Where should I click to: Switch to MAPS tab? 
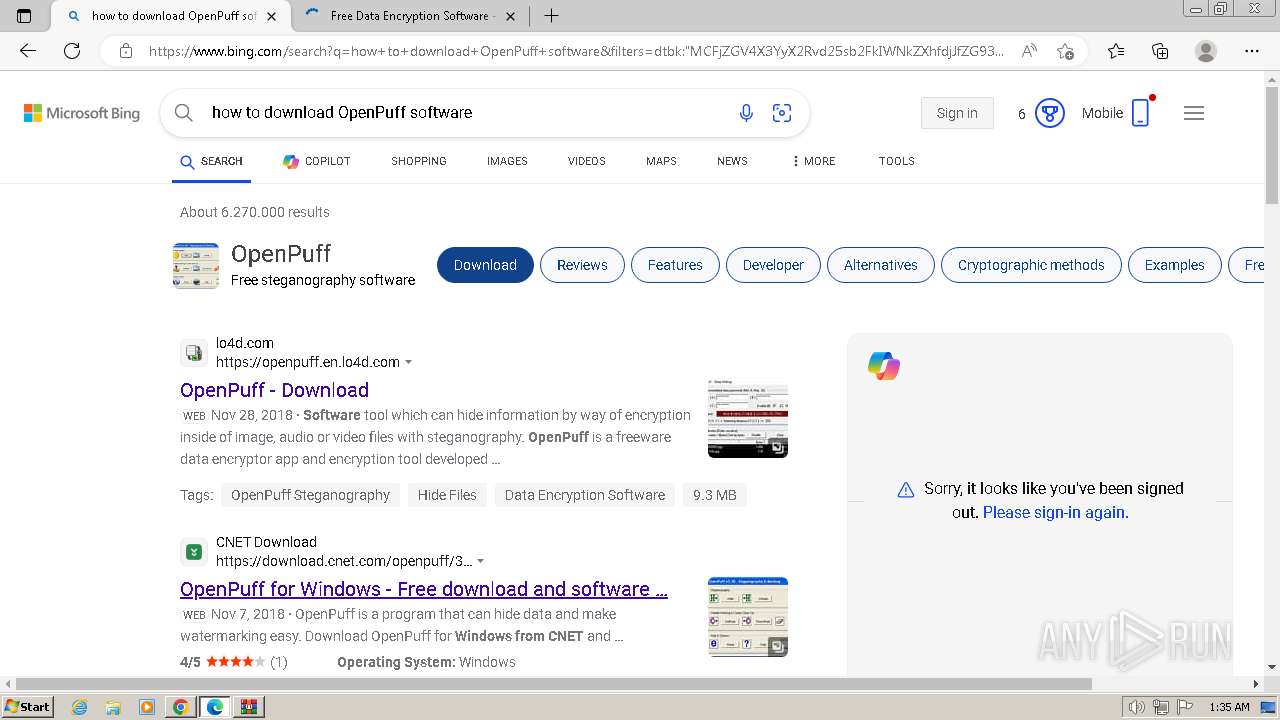coord(661,161)
